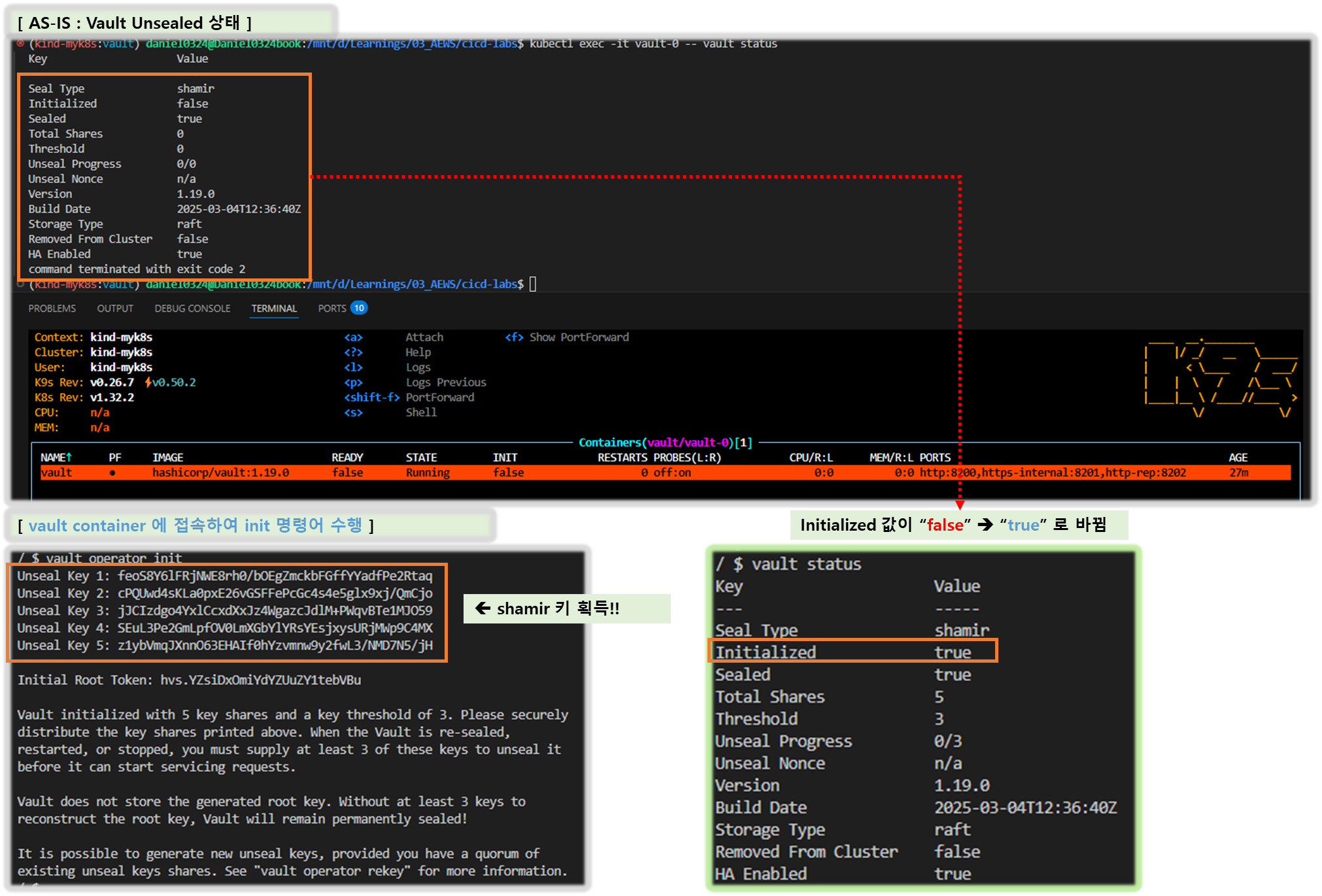1322x896 pixels.
Task: Click the K9s Rev v0.26.7 value
Action: (112, 382)
